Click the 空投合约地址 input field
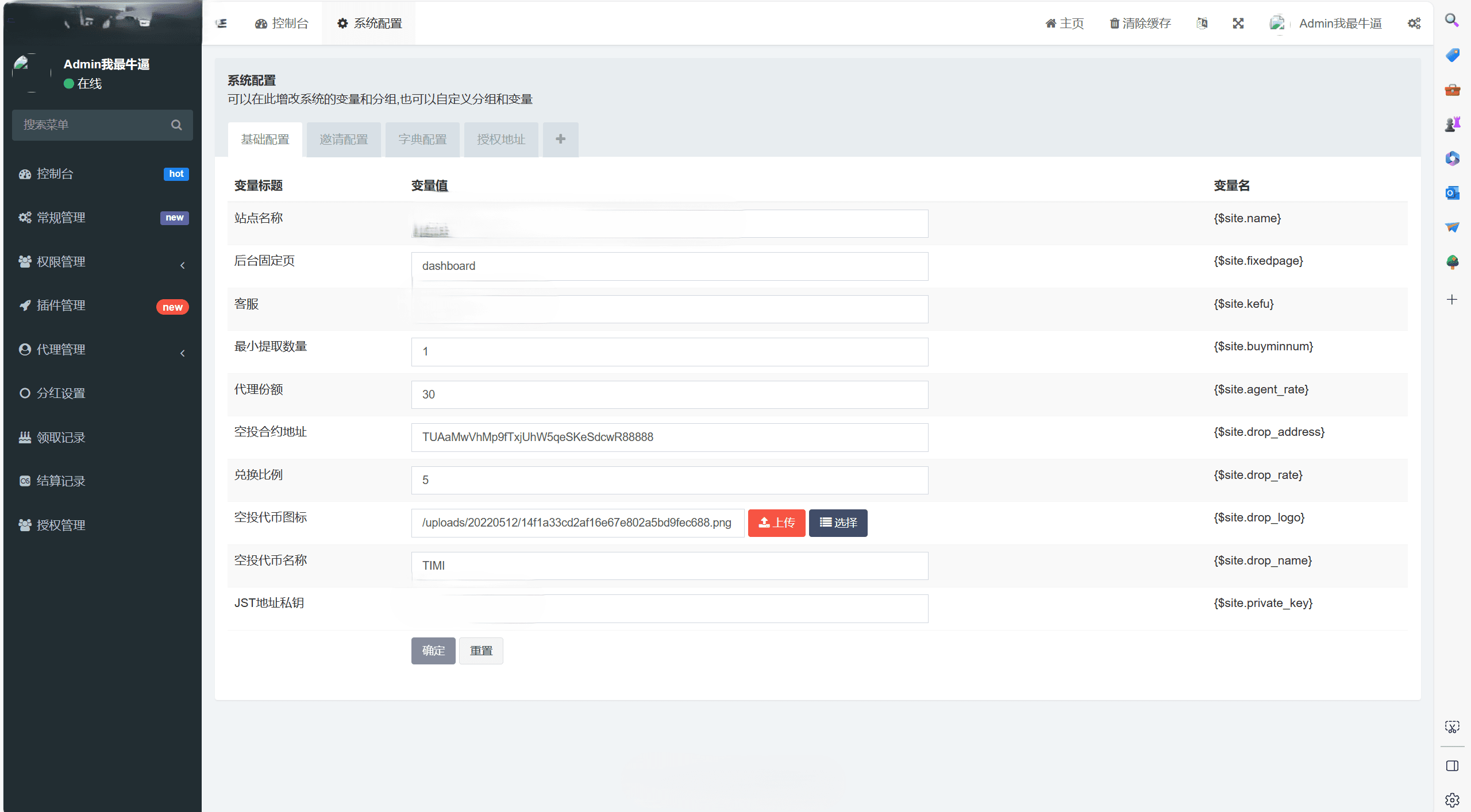This screenshot has width=1471, height=812. pyautogui.click(x=669, y=438)
